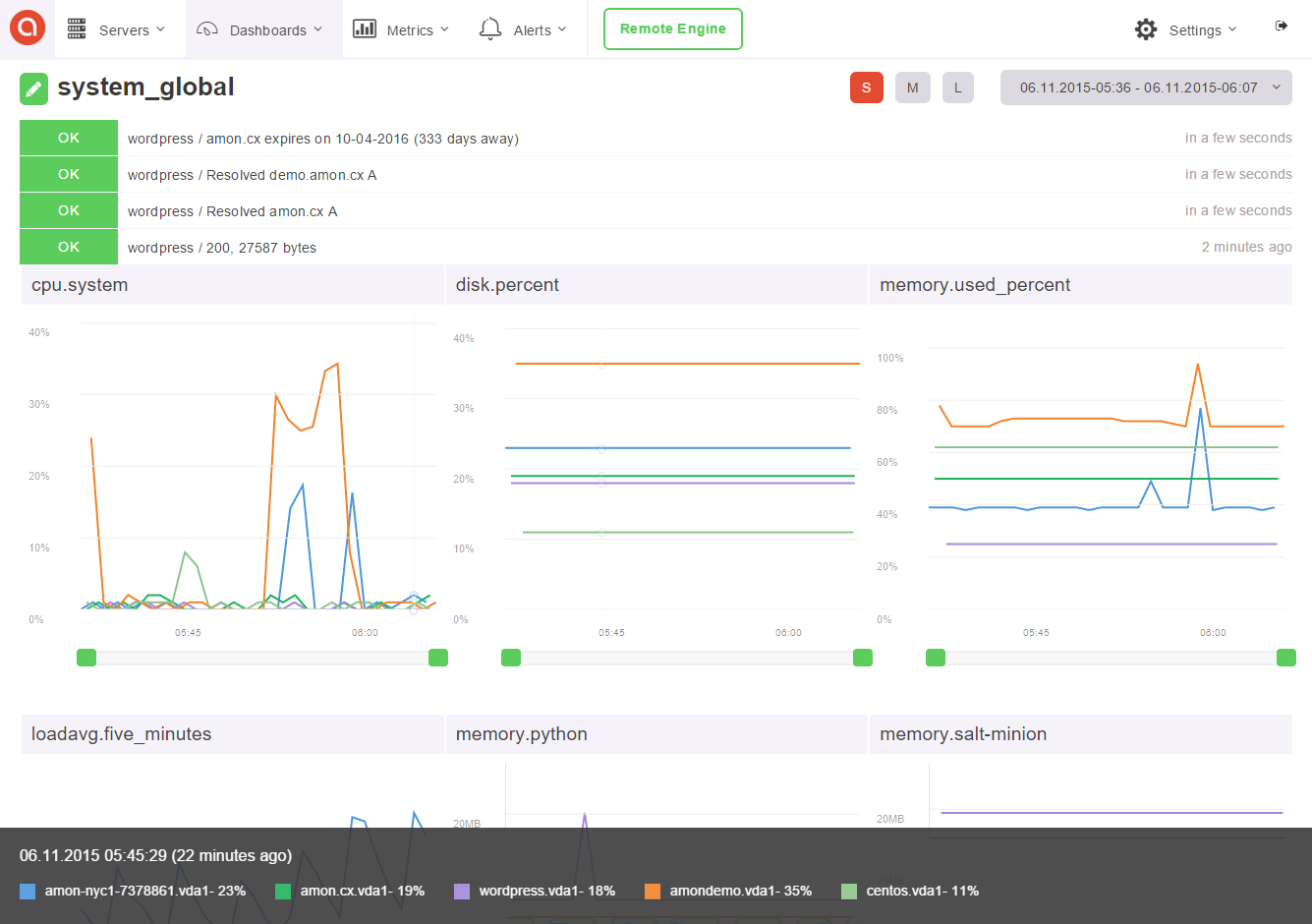This screenshot has width=1312, height=924.
Task: Click the memory.salt-minion chart title
Action: coord(963,734)
